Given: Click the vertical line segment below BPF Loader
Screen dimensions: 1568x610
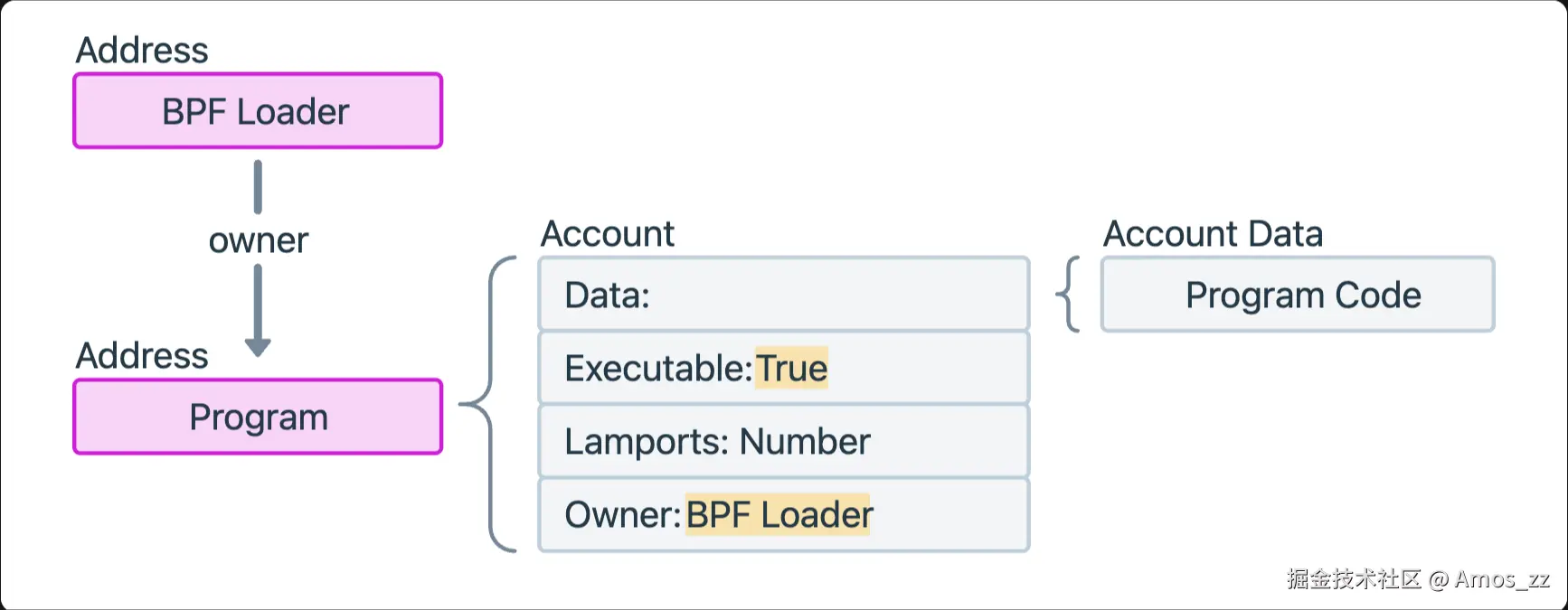Looking at the screenshot, I should tap(258, 187).
